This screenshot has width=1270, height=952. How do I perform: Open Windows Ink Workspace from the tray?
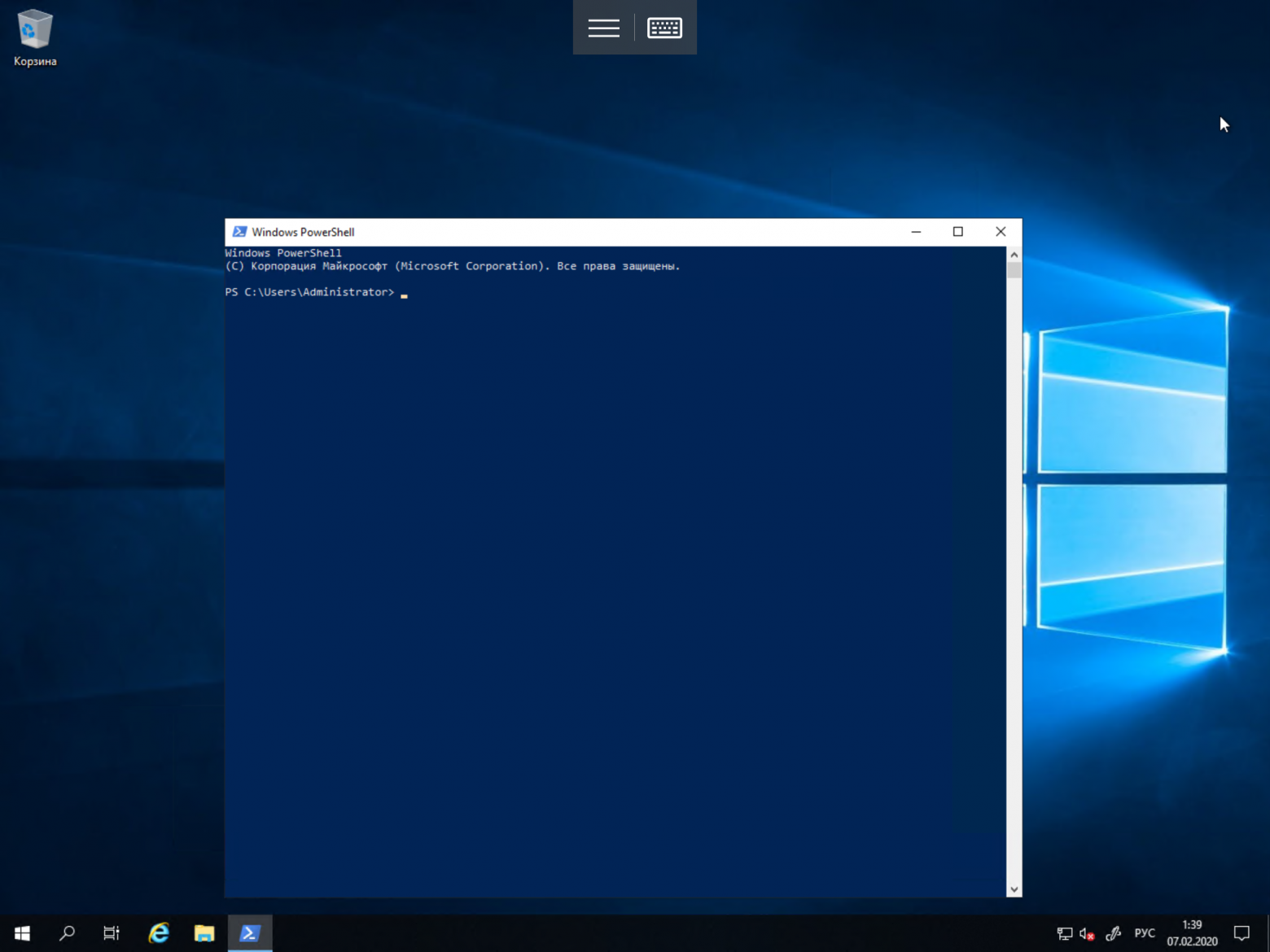pos(1112,933)
